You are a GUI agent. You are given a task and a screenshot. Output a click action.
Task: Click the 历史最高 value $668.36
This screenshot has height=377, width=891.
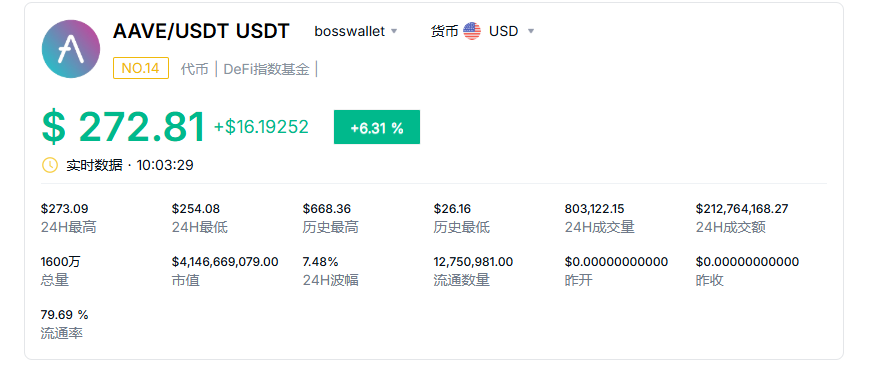tap(327, 209)
